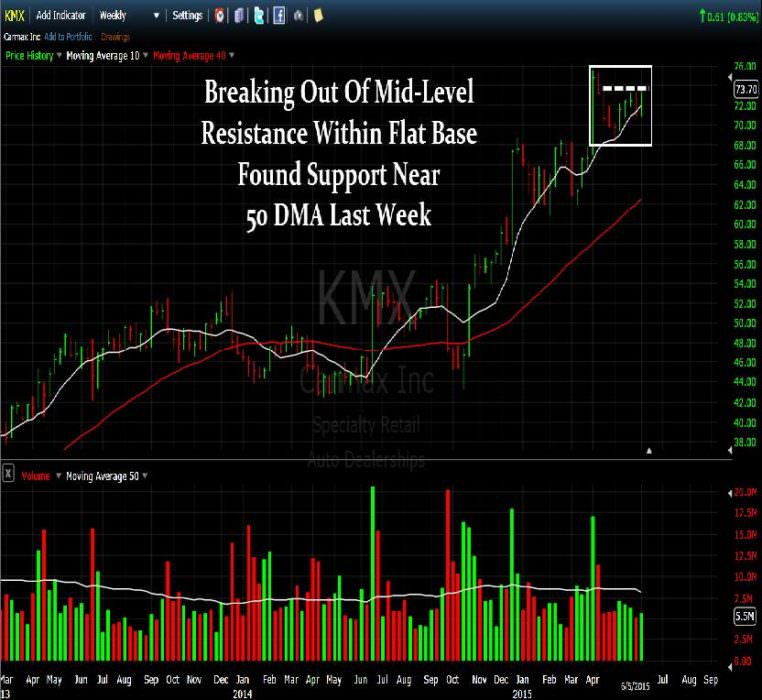Open the chart Settings menu
Viewport: 762px width, 700px height.
[x=187, y=16]
